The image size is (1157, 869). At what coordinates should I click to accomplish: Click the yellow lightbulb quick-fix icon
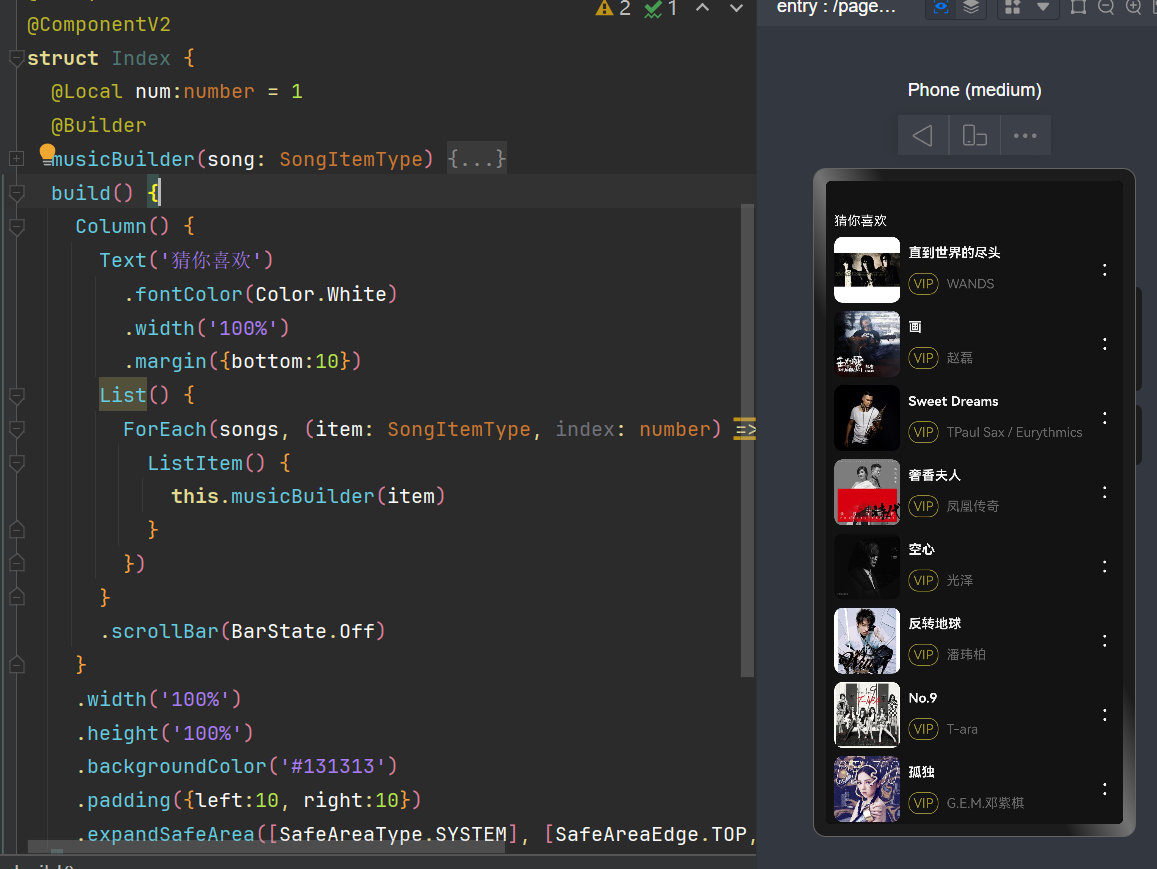[47, 152]
